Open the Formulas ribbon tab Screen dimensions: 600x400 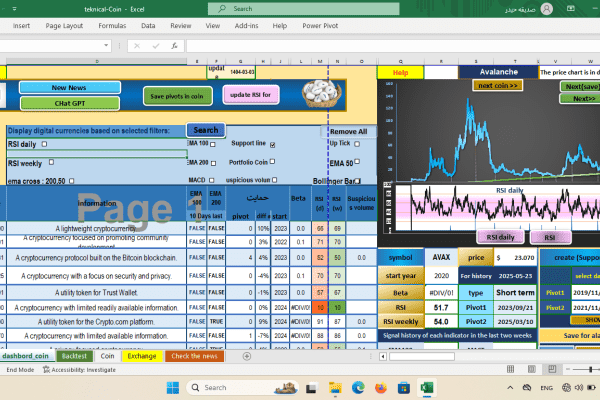pyautogui.click(x=112, y=26)
